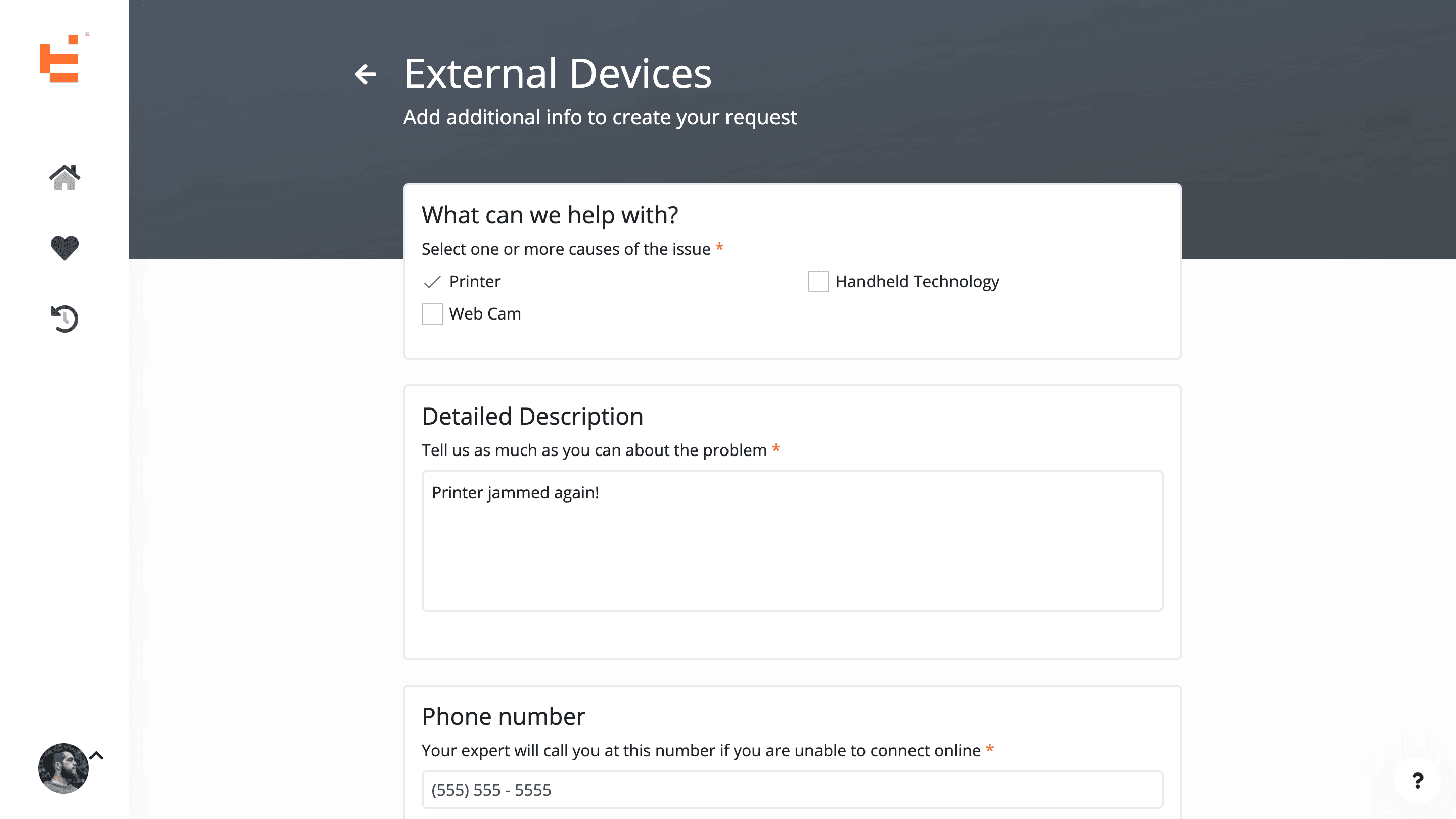Screen dimensions: 1456x819
Task: Open favorites via the heart icon
Action: 64,248
